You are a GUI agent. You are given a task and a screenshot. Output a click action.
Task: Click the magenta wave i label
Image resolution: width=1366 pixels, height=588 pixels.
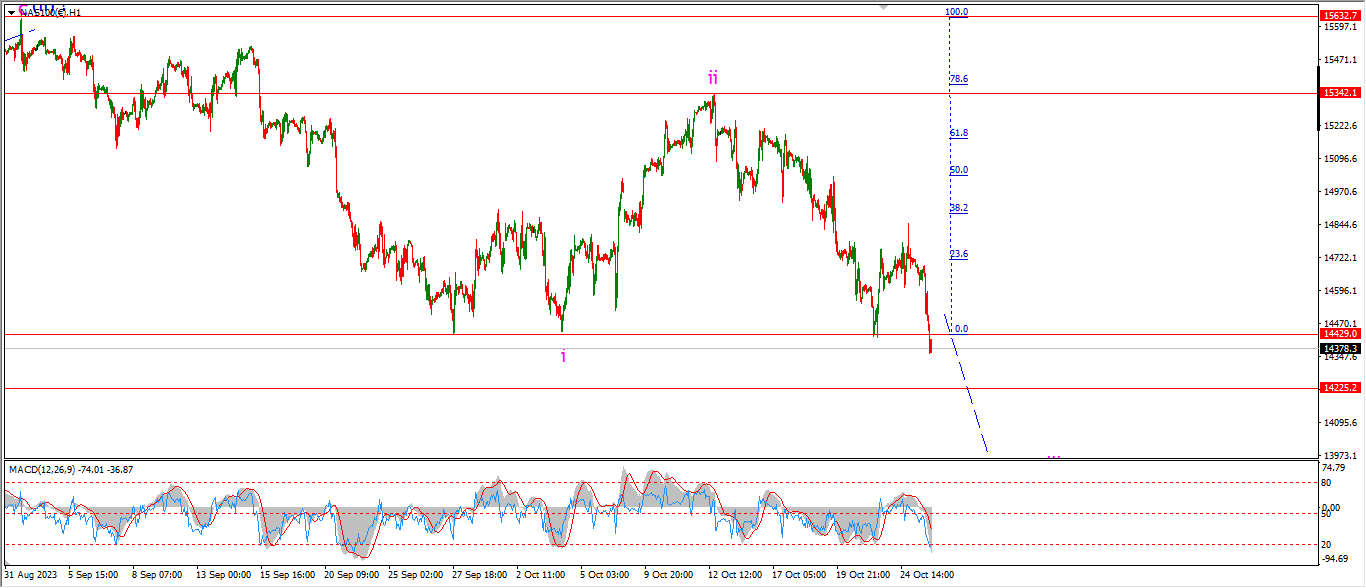(x=563, y=356)
